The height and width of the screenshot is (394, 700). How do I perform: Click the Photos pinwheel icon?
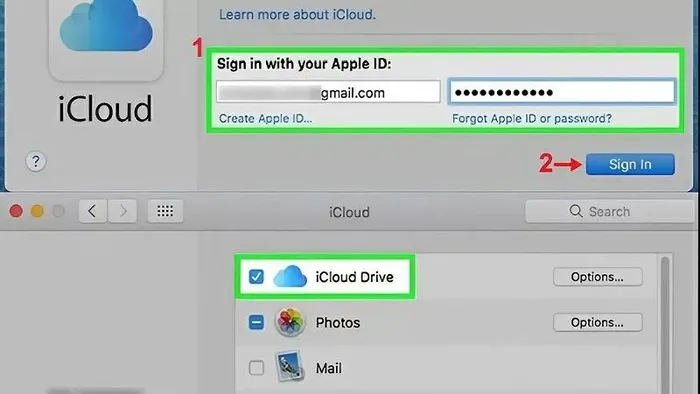tap(290, 322)
